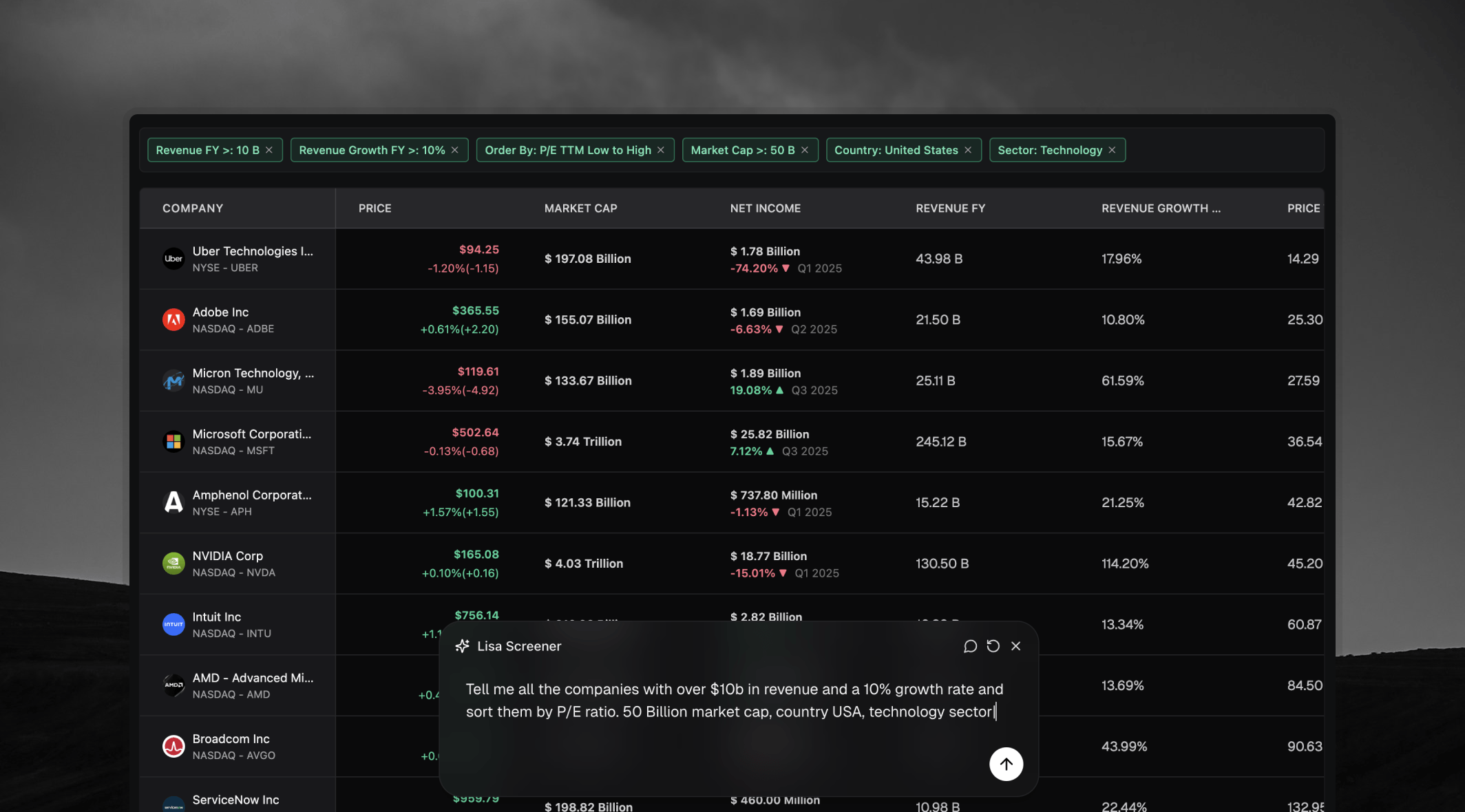Remove the Revenue Growth FY >: 10% filter
This screenshot has height=812, width=1465.
click(x=455, y=150)
